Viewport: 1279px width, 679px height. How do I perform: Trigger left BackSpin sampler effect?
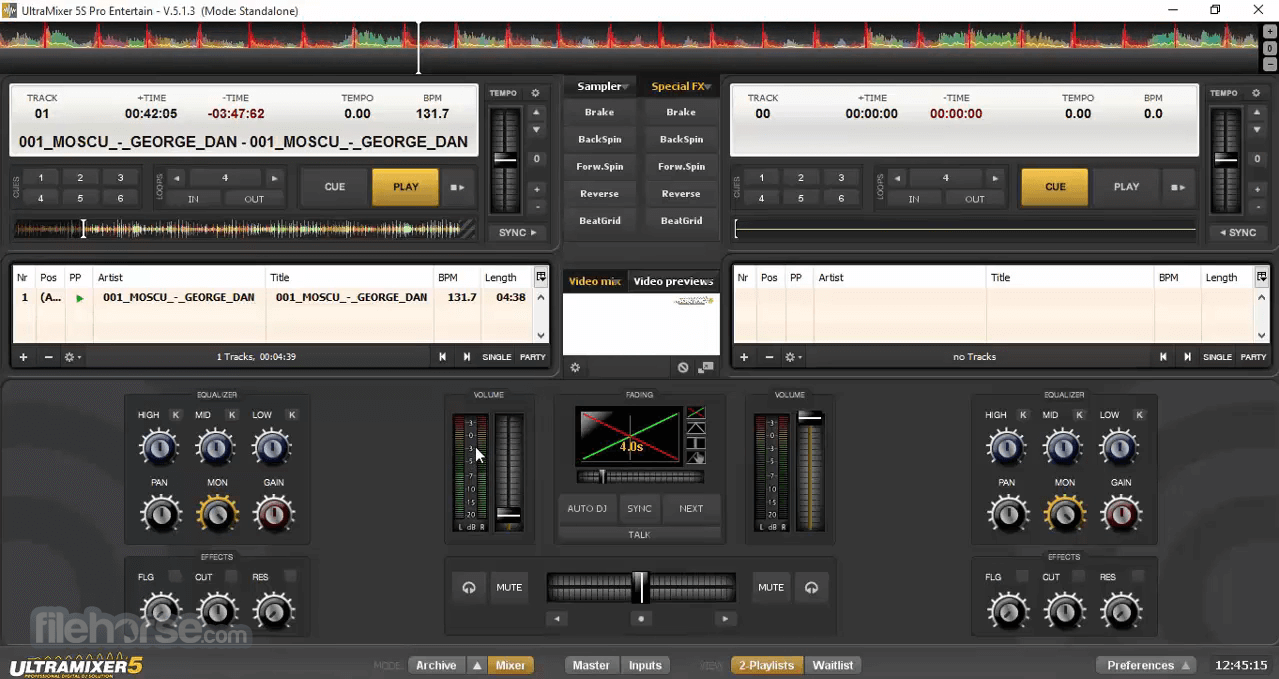(600, 139)
